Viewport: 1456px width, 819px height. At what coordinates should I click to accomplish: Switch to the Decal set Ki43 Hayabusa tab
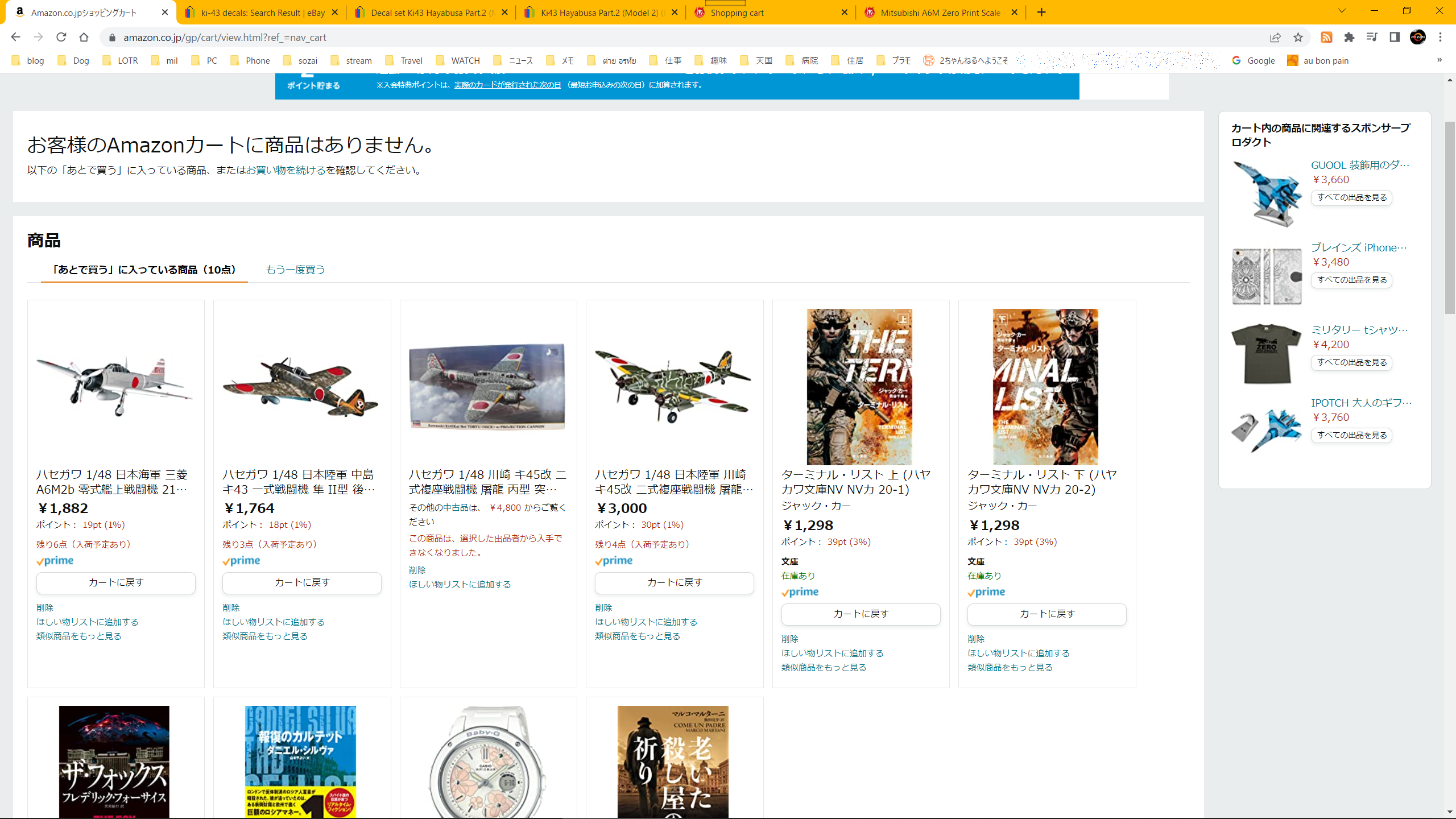431,12
